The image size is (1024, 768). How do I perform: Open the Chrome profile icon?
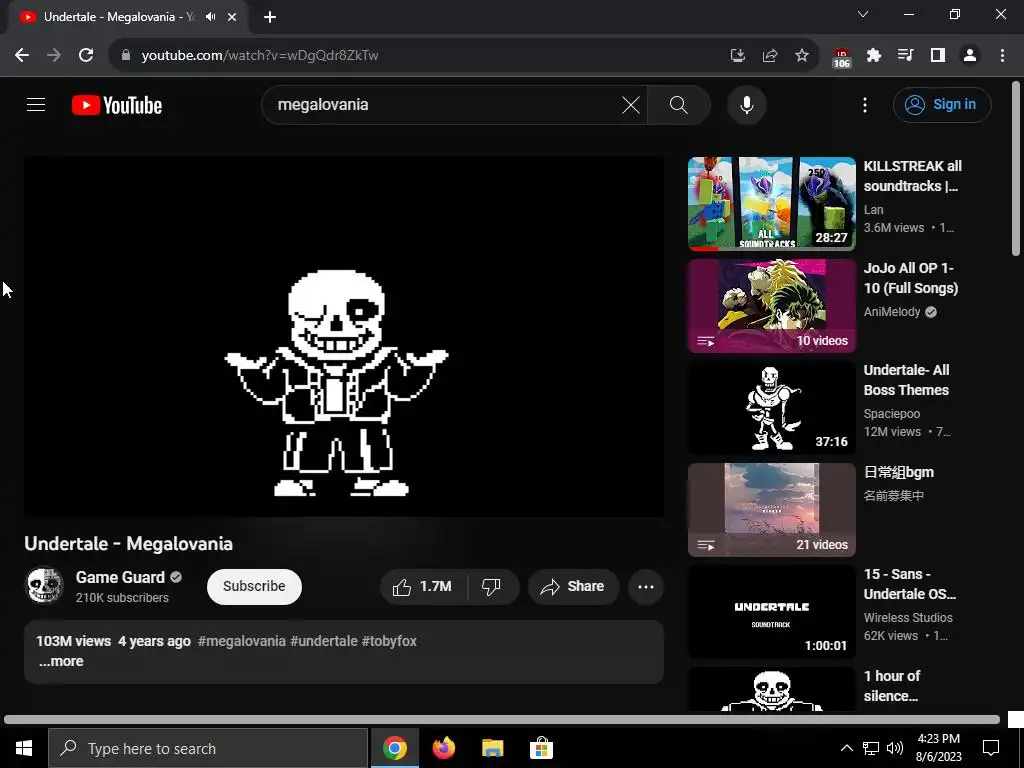970,56
